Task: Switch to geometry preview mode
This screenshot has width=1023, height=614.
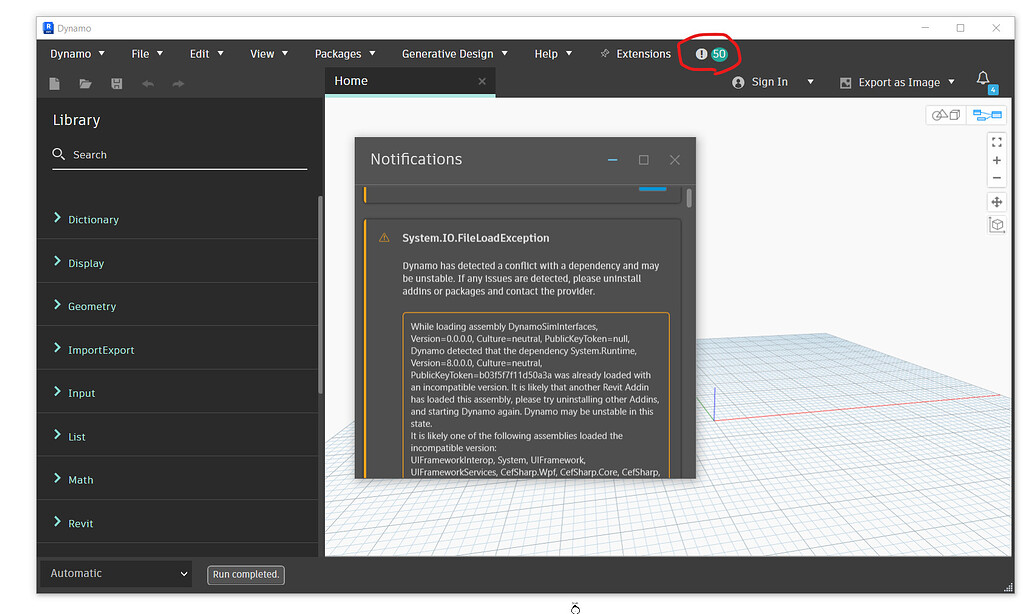Action: 944,114
